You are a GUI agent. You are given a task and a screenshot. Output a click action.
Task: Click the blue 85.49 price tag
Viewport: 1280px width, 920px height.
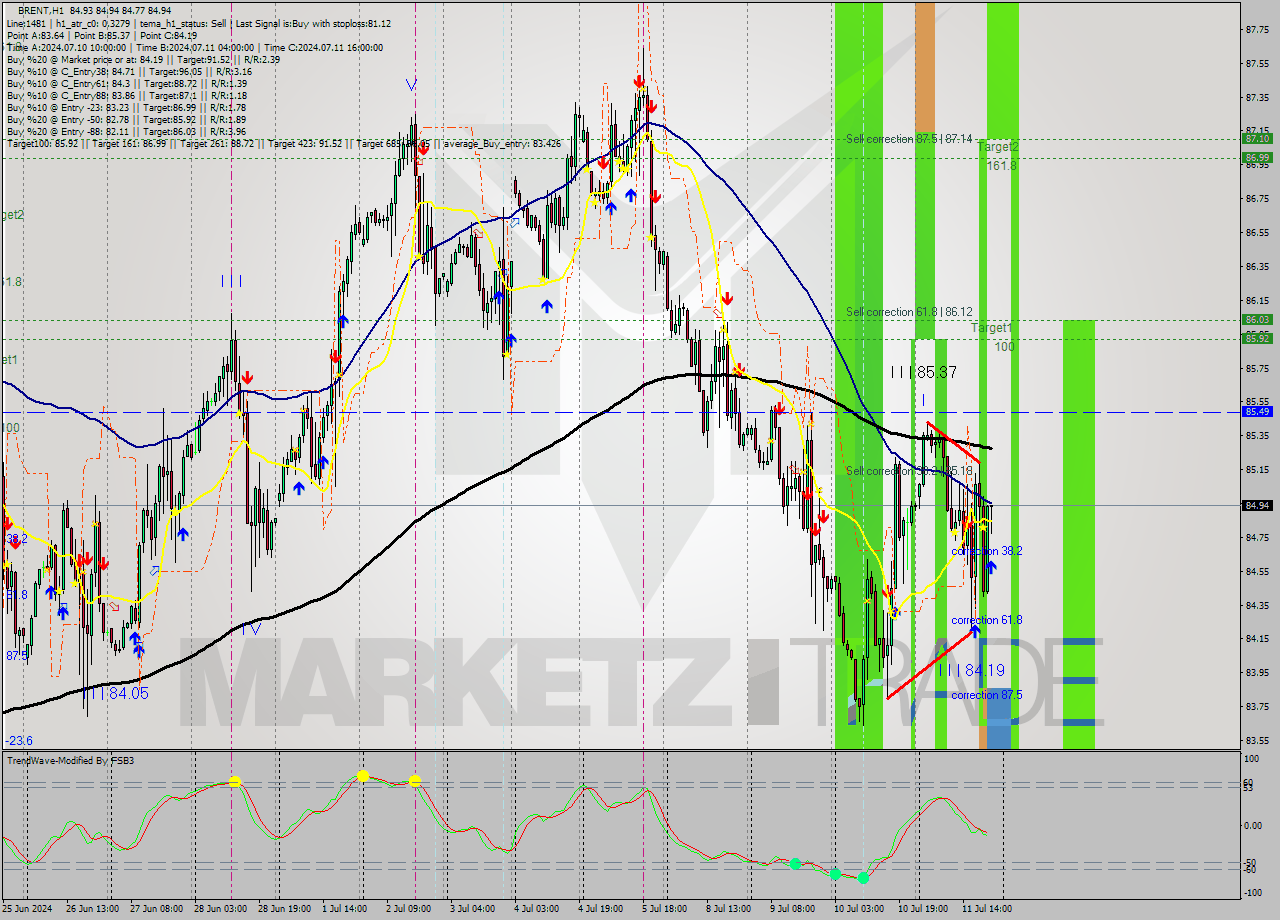pyautogui.click(x=1257, y=411)
